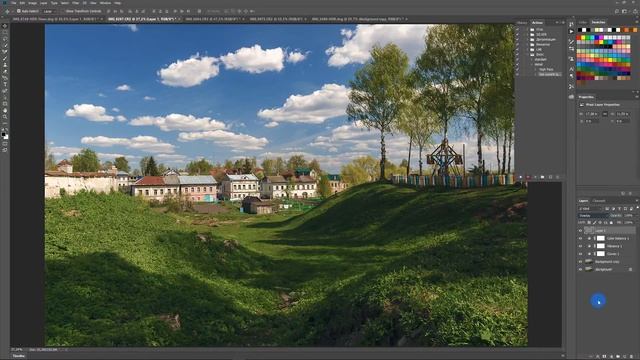640x360 pixels.
Task: Filter layers by shape layers icon
Action: [x=625, y=209]
